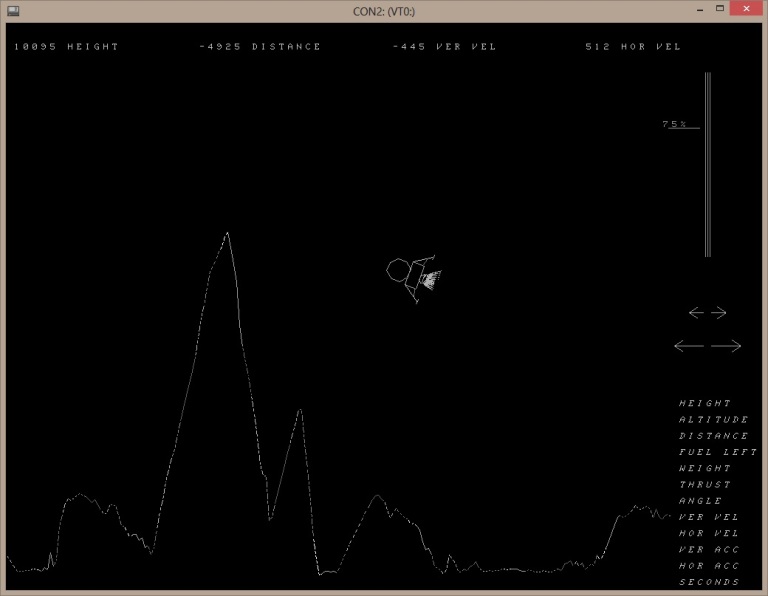Viewport: 768px width, 596px height.
Task: Select FUEL LEFT in the display list
Action: point(717,452)
